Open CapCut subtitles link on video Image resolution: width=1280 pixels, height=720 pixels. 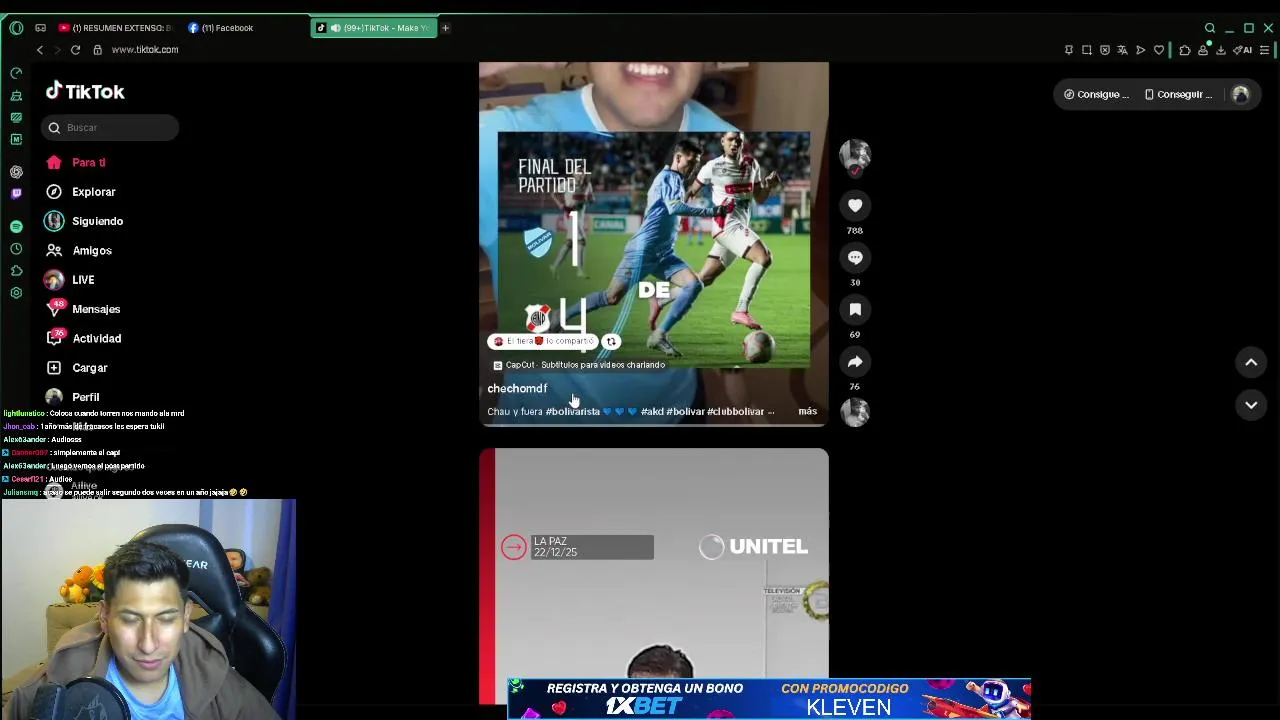(579, 365)
